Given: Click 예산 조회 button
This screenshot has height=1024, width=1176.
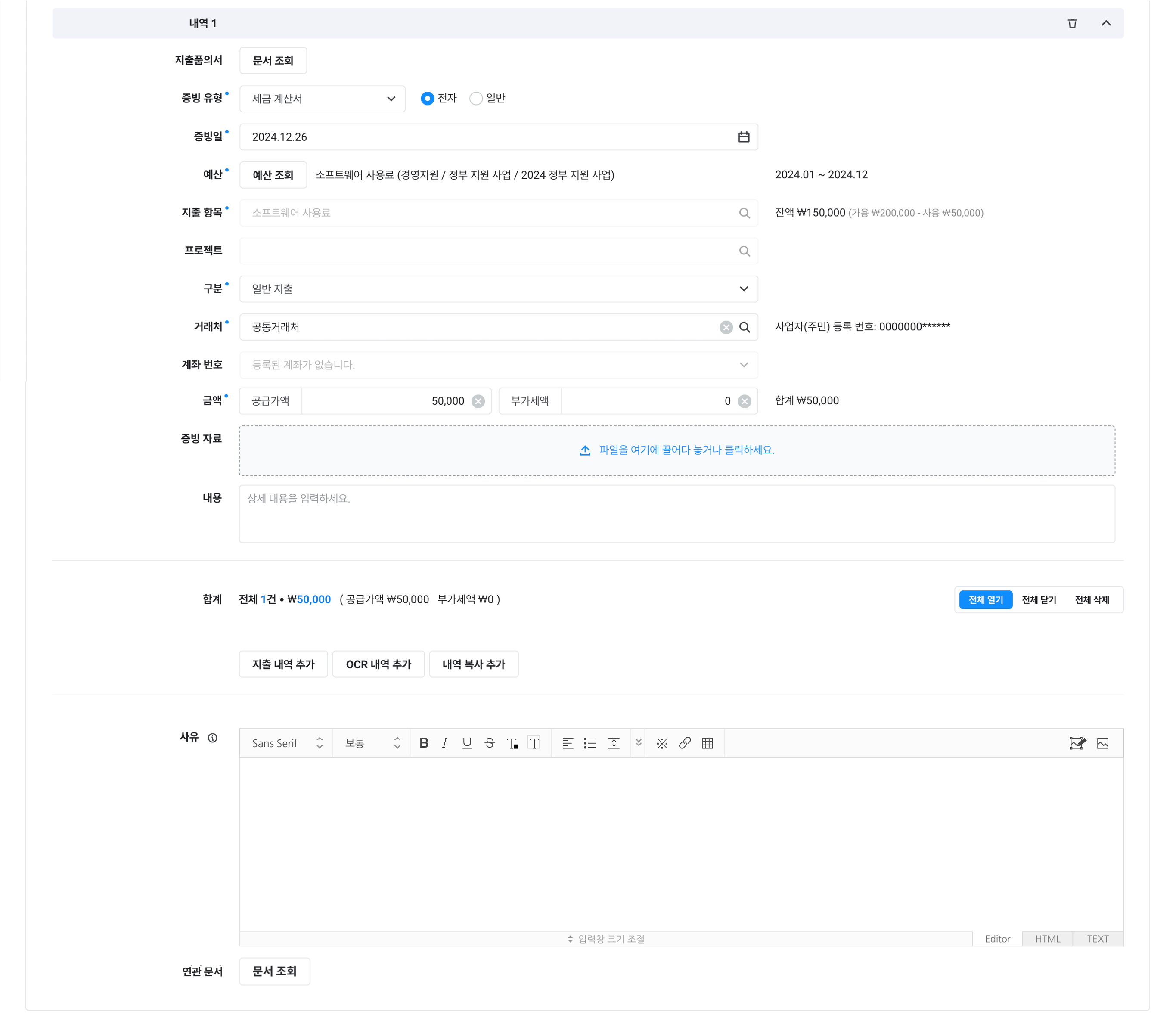Looking at the screenshot, I should point(273,175).
